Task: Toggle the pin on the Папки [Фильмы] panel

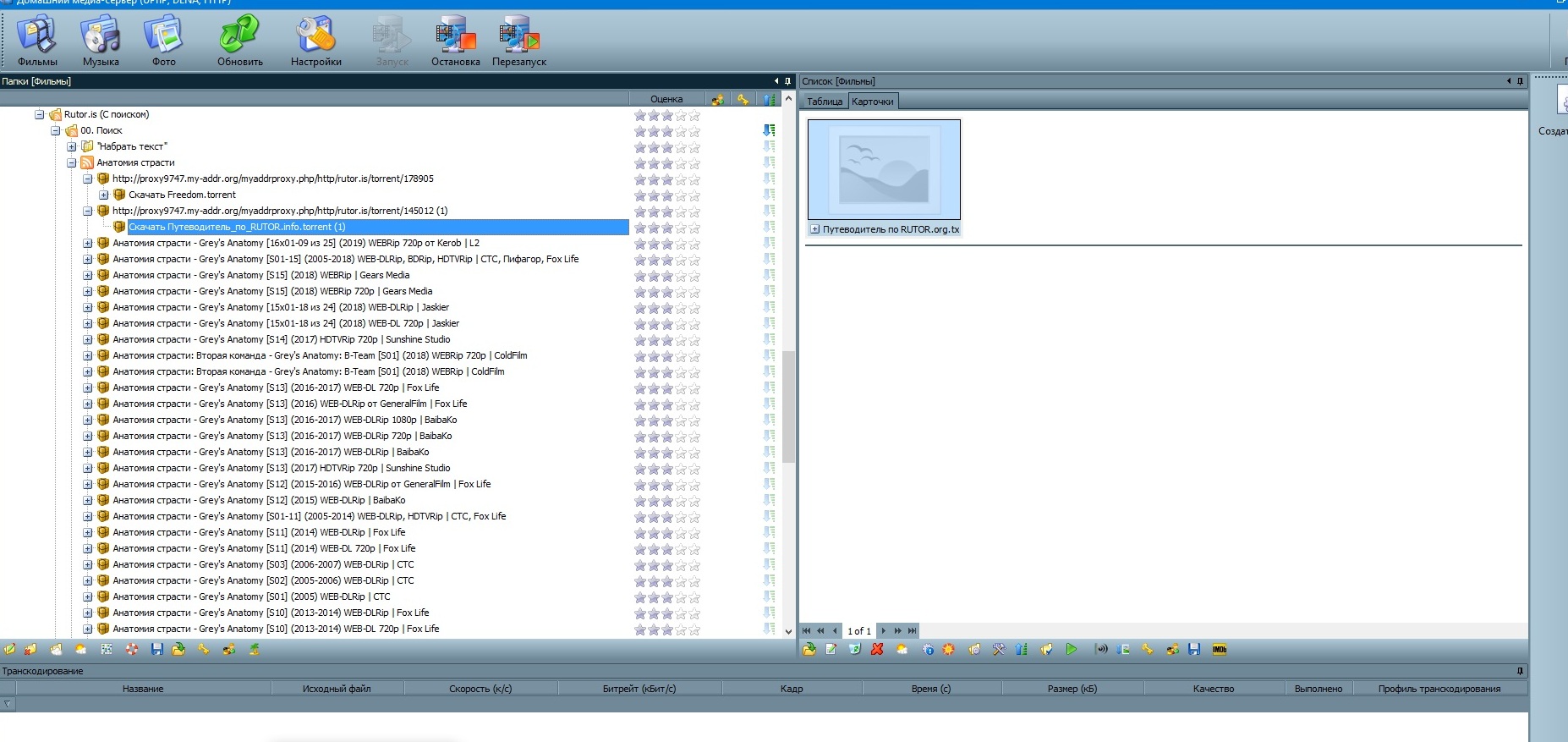Action: pyautogui.click(x=787, y=81)
